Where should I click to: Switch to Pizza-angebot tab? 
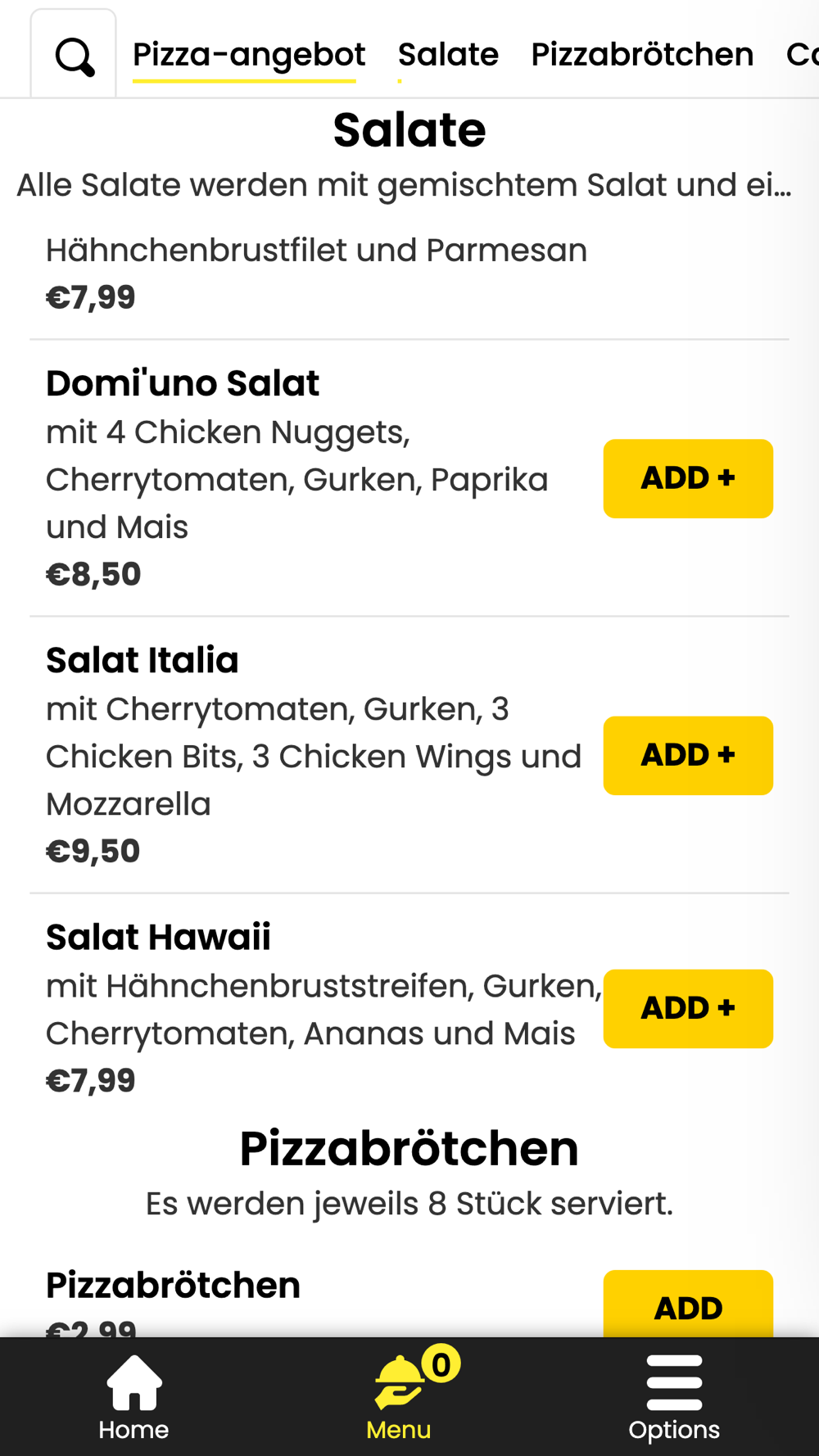tap(248, 54)
